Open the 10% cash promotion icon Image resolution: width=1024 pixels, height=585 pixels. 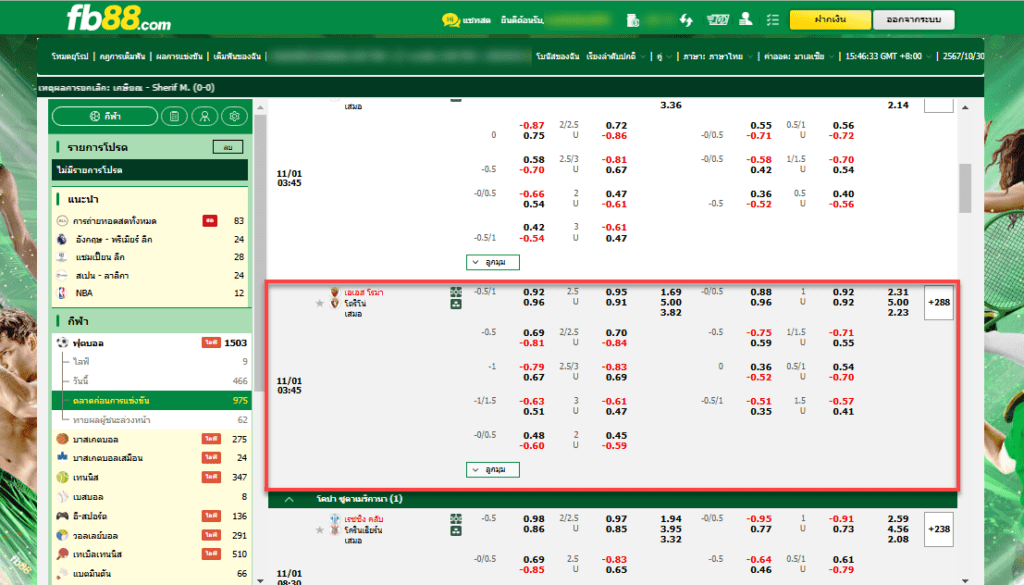coord(717,20)
